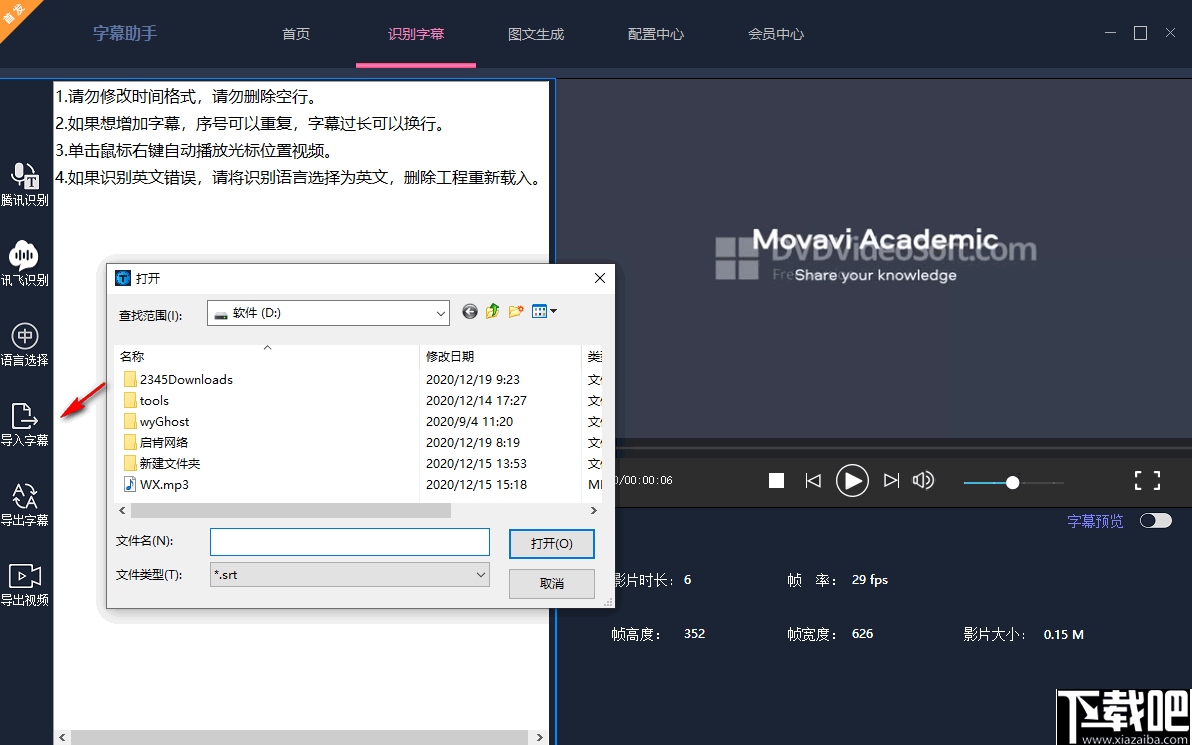Viewport: 1192px width, 745px height.
Task: Select the wyGhost folder
Action: click(x=156, y=421)
